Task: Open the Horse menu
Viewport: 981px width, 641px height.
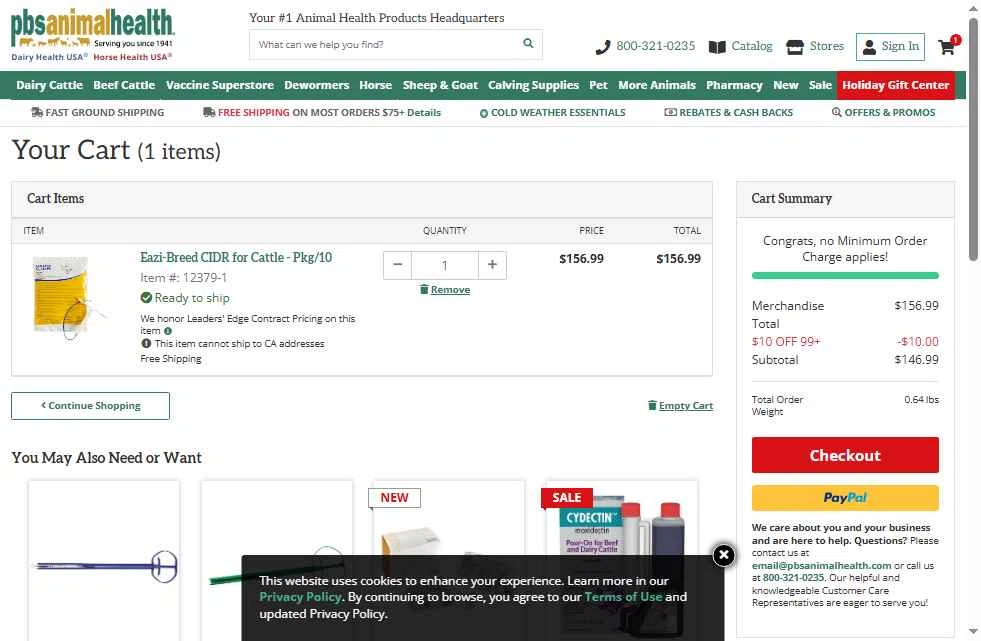Action: tap(375, 85)
